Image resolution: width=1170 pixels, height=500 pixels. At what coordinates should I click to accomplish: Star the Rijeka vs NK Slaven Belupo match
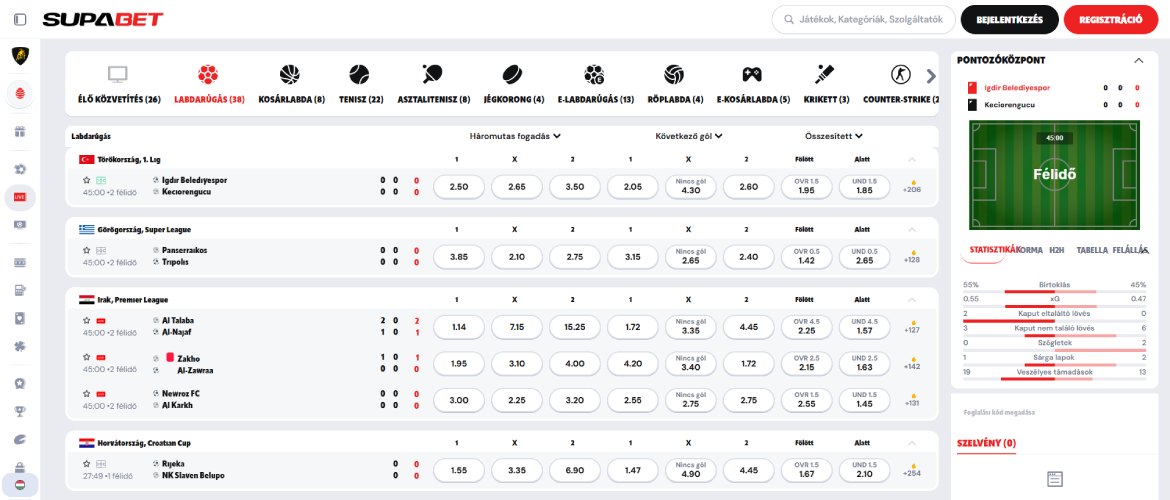pyautogui.click(x=87, y=464)
